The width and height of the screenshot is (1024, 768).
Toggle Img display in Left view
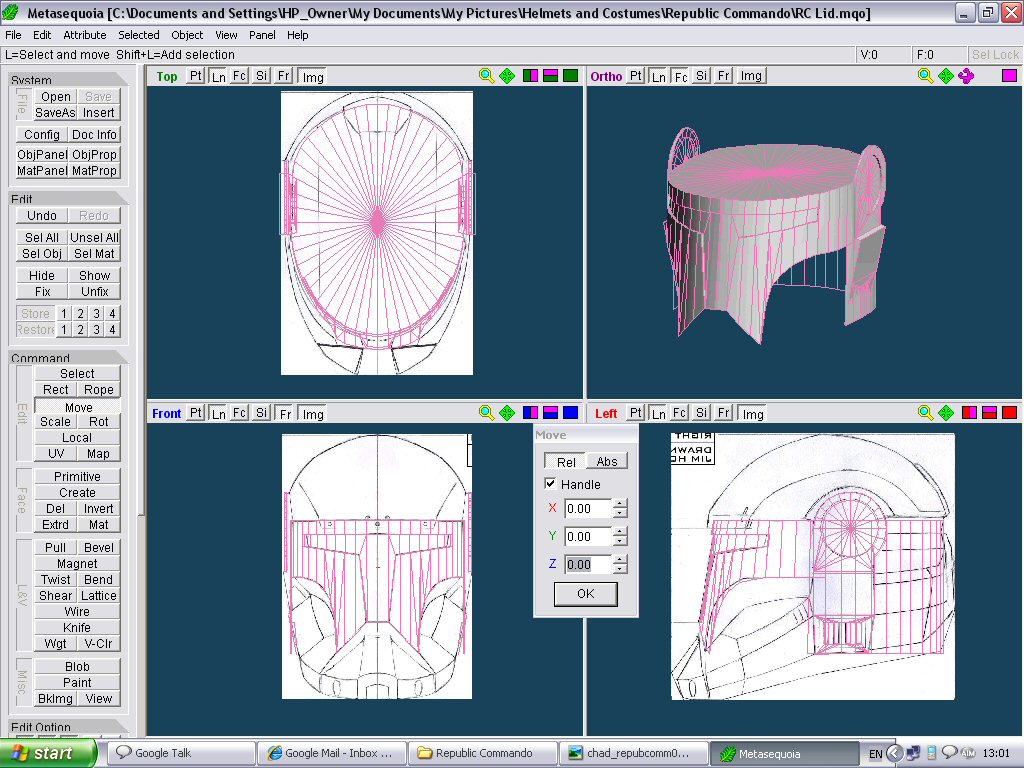point(752,413)
